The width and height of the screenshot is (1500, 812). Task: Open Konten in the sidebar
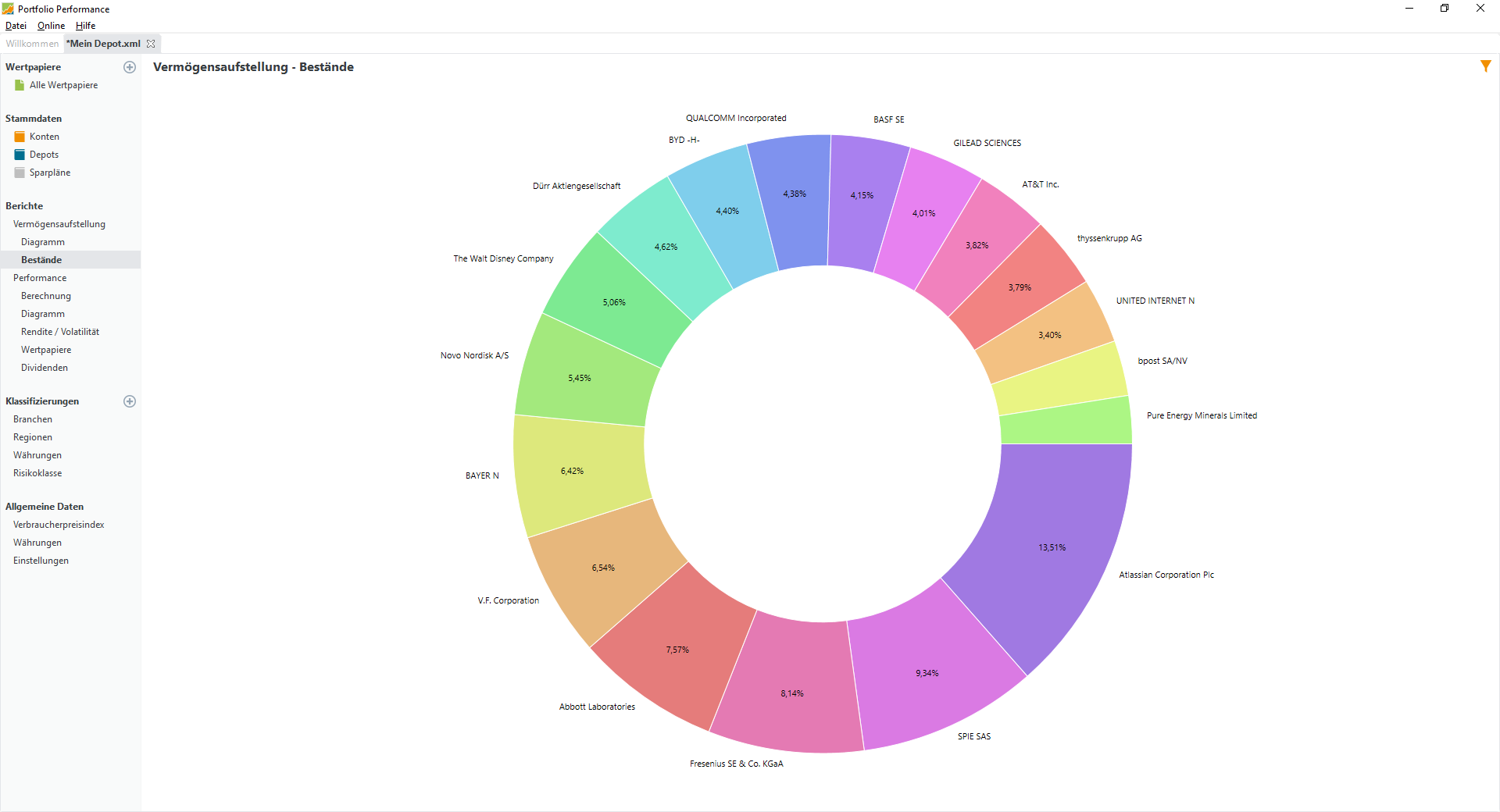click(45, 137)
